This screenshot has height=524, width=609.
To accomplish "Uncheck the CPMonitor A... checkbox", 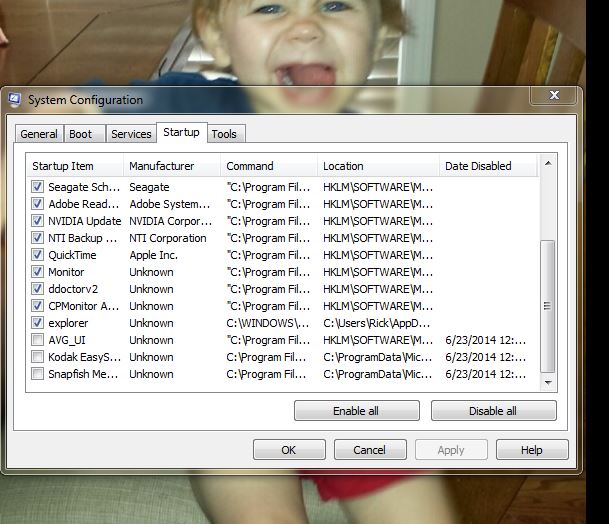I will click(37, 306).
